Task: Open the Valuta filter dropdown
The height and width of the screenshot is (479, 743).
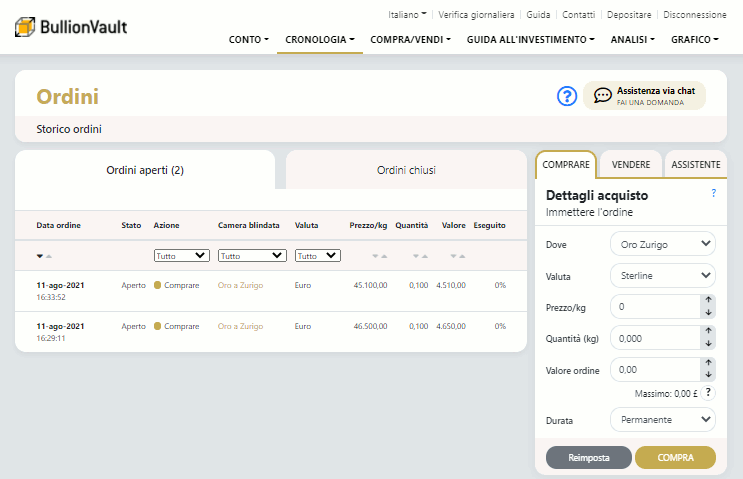Action: point(317,256)
